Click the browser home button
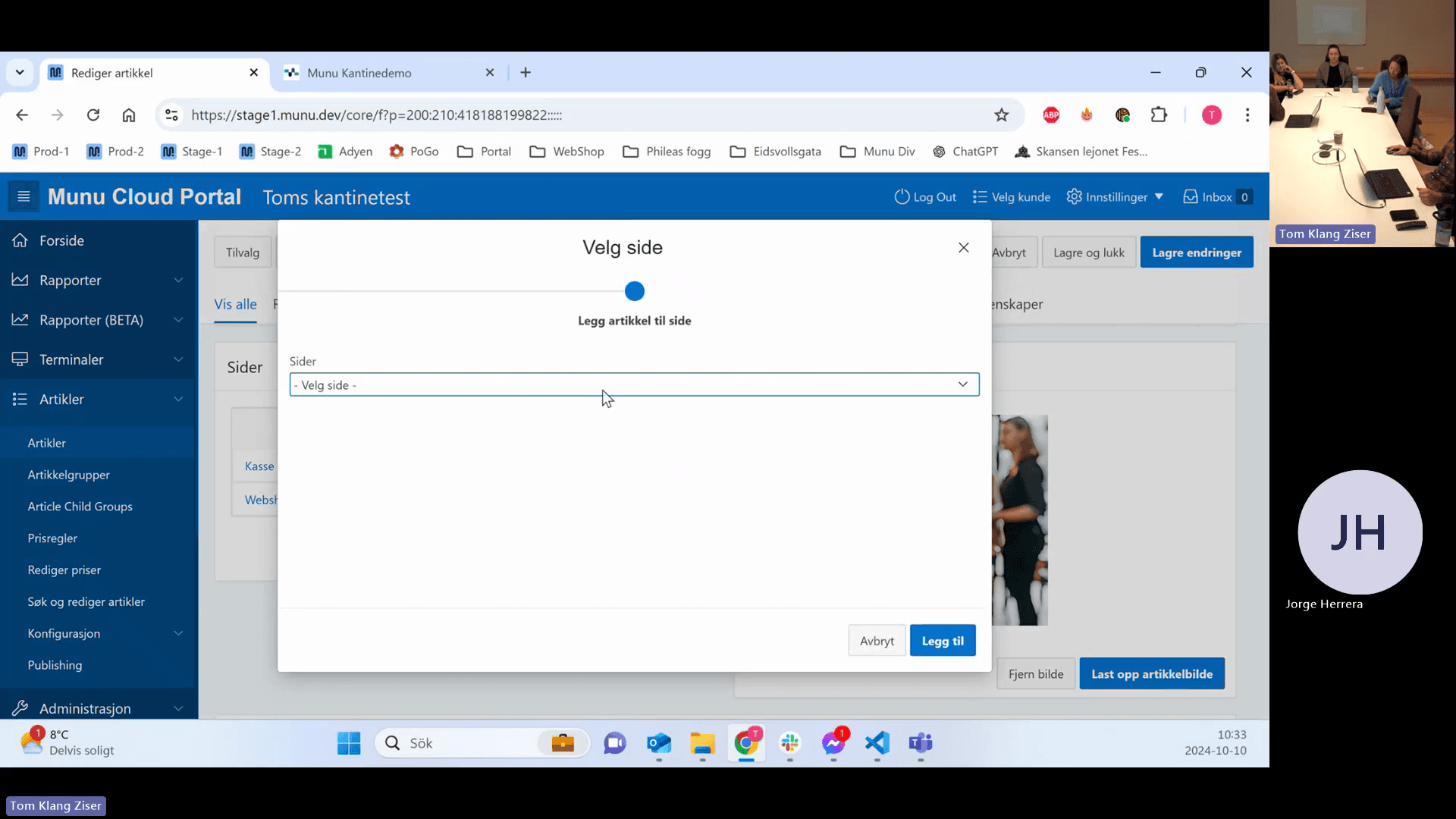This screenshot has height=819, width=1456. (x=129, y=115)
